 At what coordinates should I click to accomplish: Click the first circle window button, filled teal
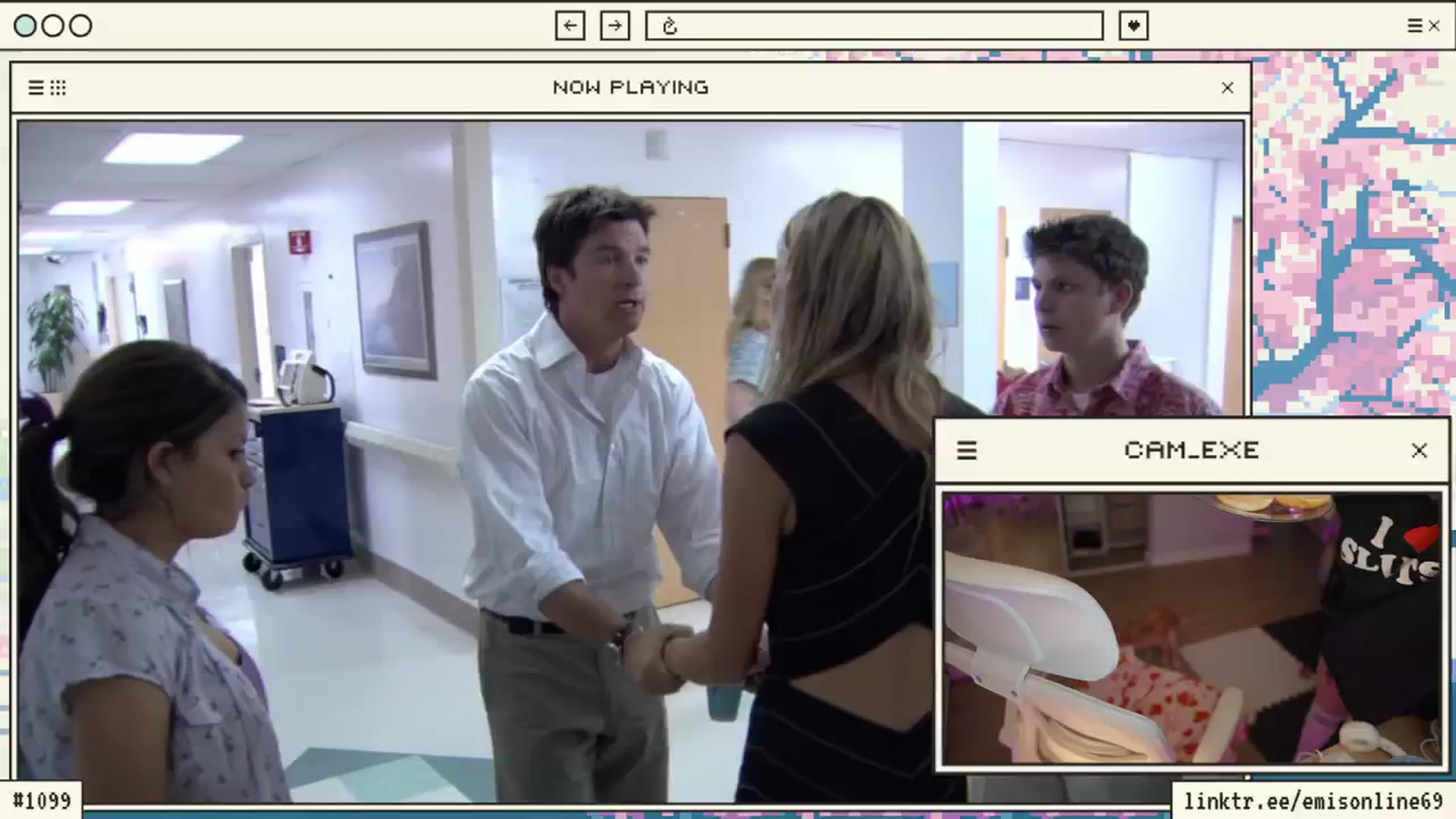25,26
